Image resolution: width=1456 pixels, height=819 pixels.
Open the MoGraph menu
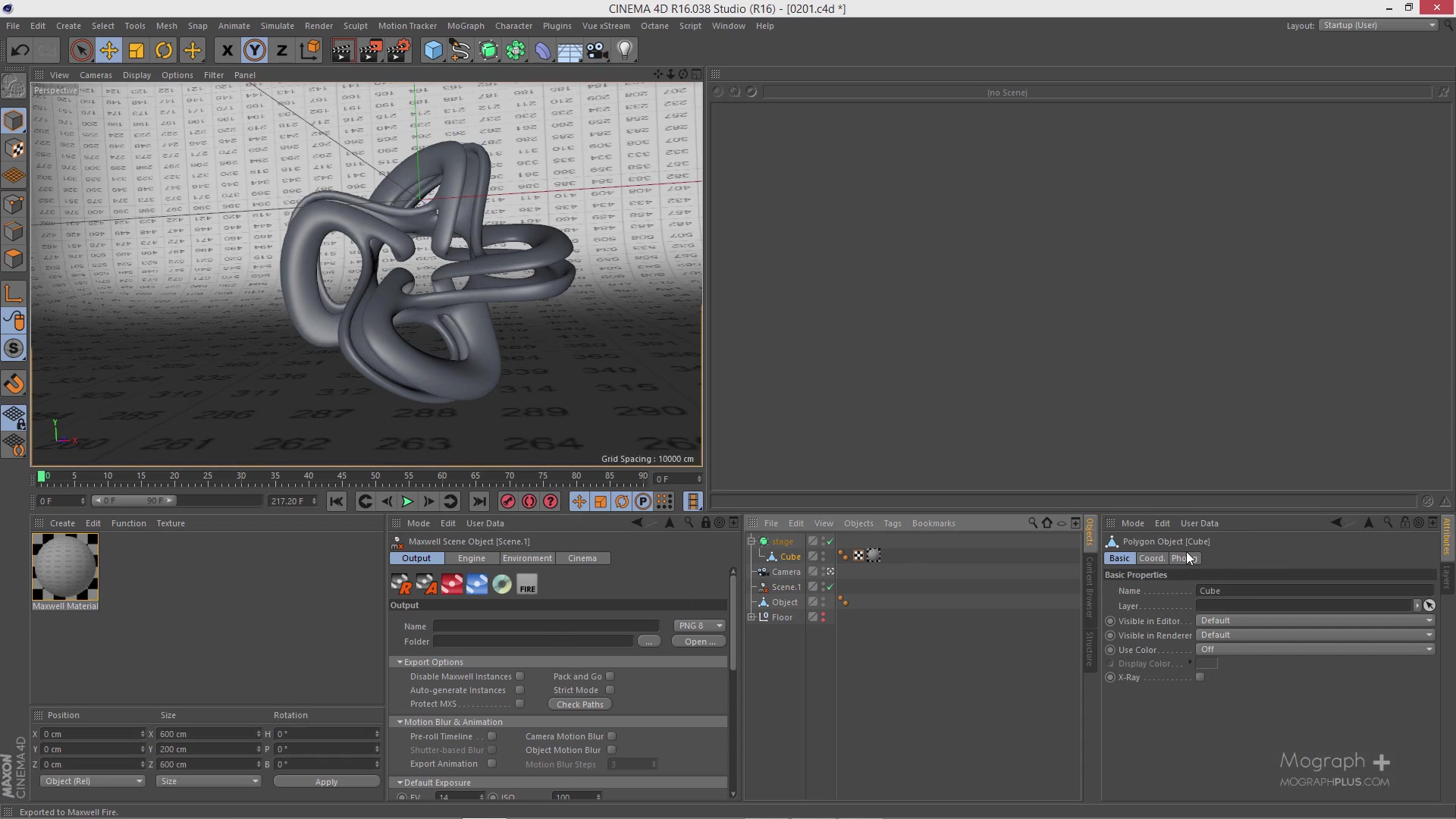coord(466,25)
